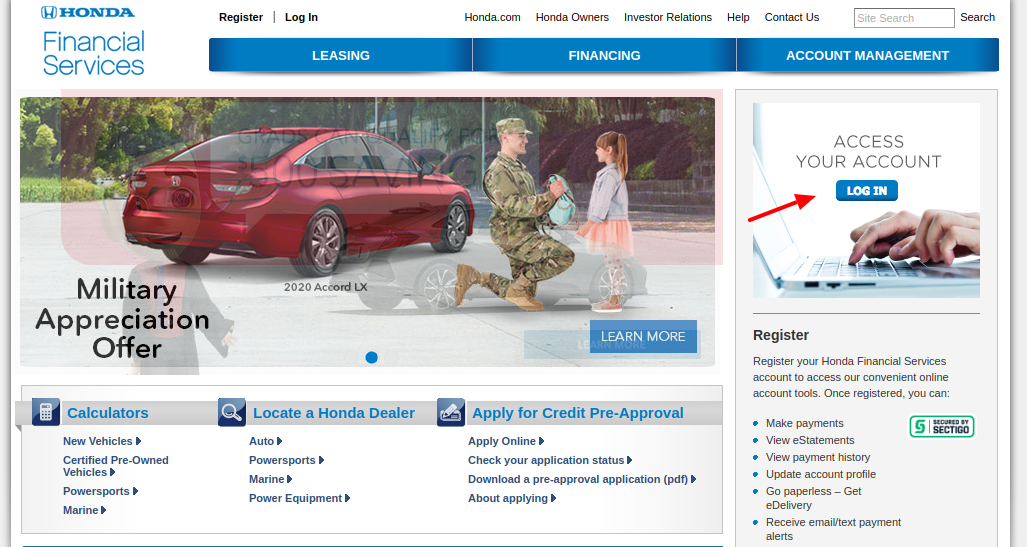Click the Access Your Account laptop image
Viewport: 1027px width, 547px height.
[x=866, y=200]
